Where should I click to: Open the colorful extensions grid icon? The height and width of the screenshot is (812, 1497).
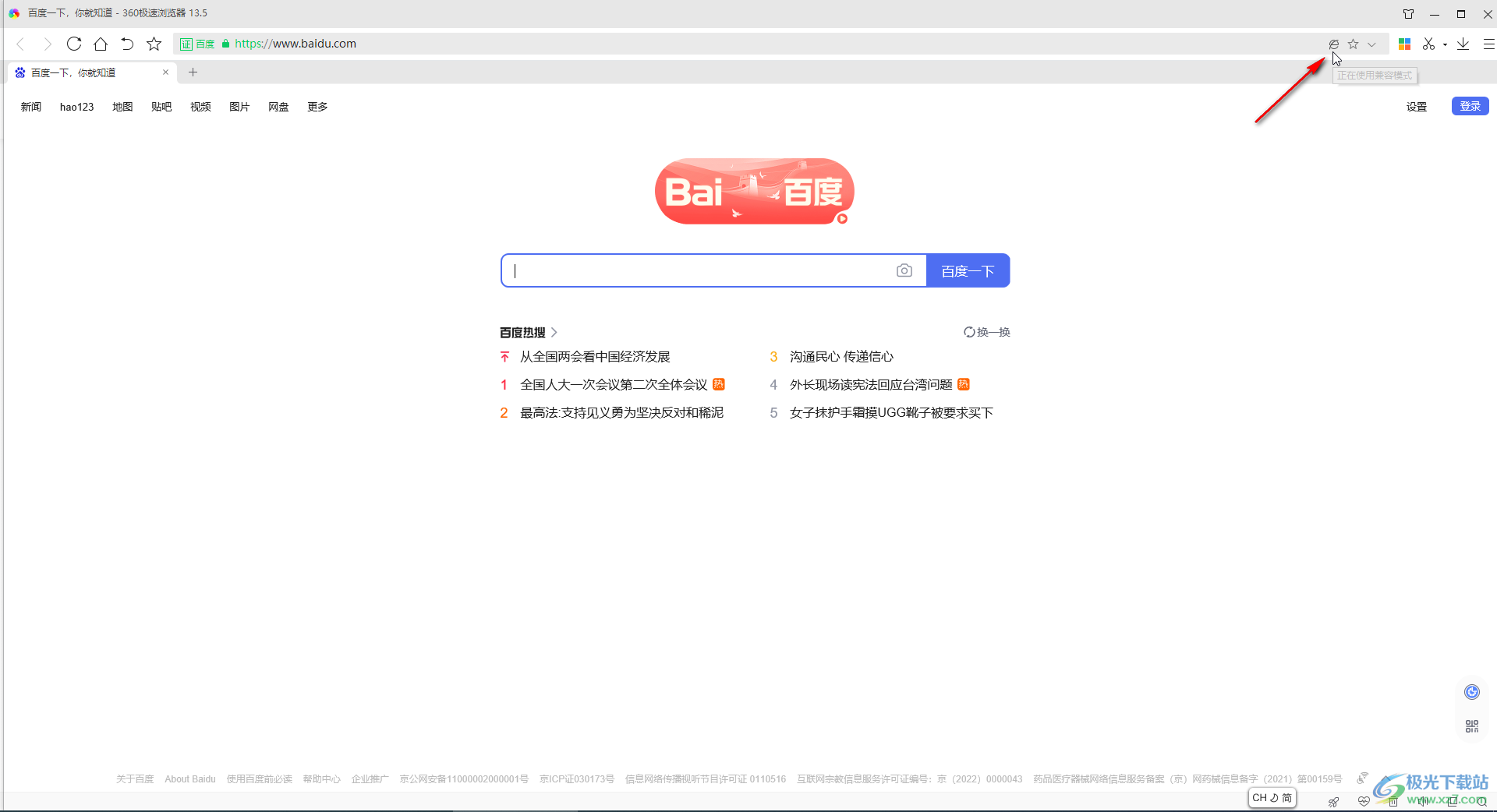[x=1405, y=44]
